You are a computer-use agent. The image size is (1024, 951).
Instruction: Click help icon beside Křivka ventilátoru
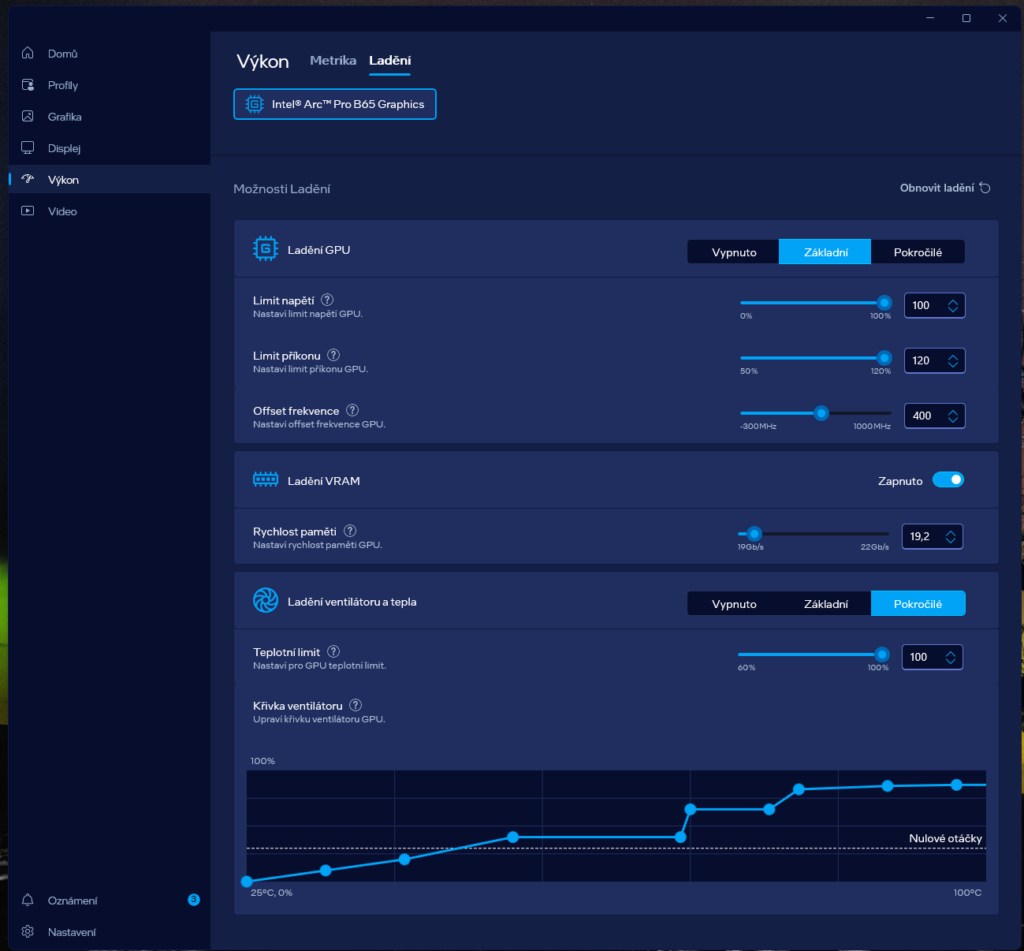click(x=355, y=705)
